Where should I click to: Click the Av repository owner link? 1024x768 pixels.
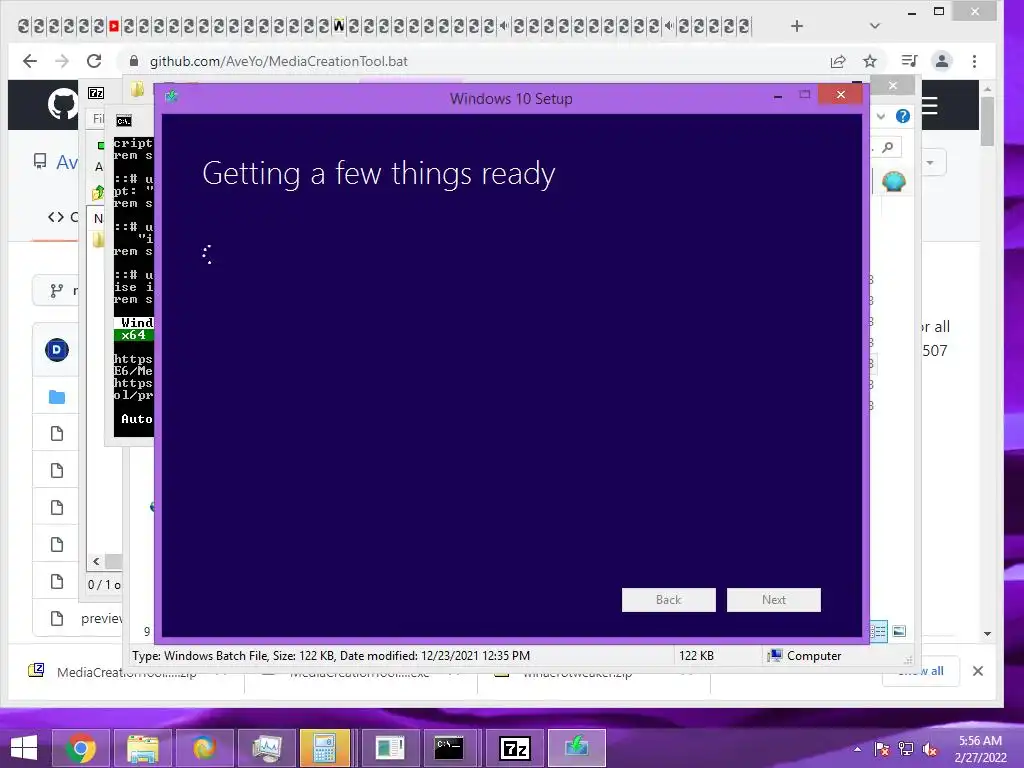(67, 161)
